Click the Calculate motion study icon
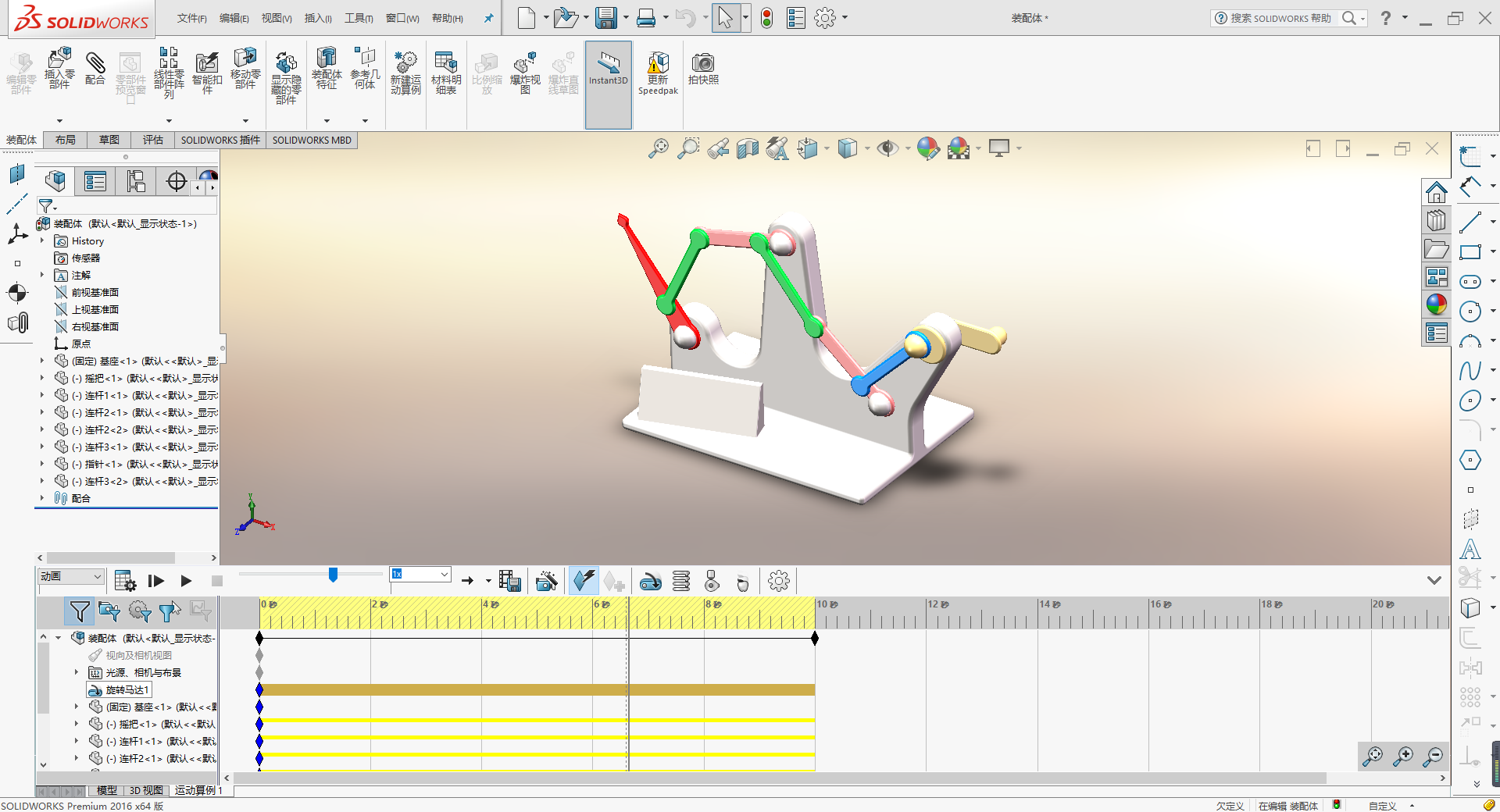The width and height of the screenshot is (1500, 812). [125, 581]
